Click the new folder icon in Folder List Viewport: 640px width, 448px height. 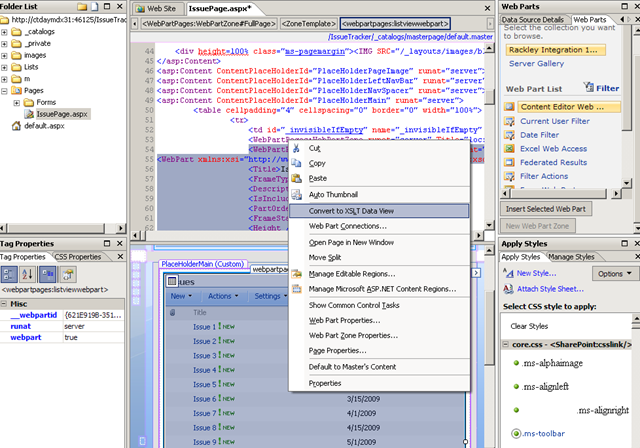tap(82, 7)
